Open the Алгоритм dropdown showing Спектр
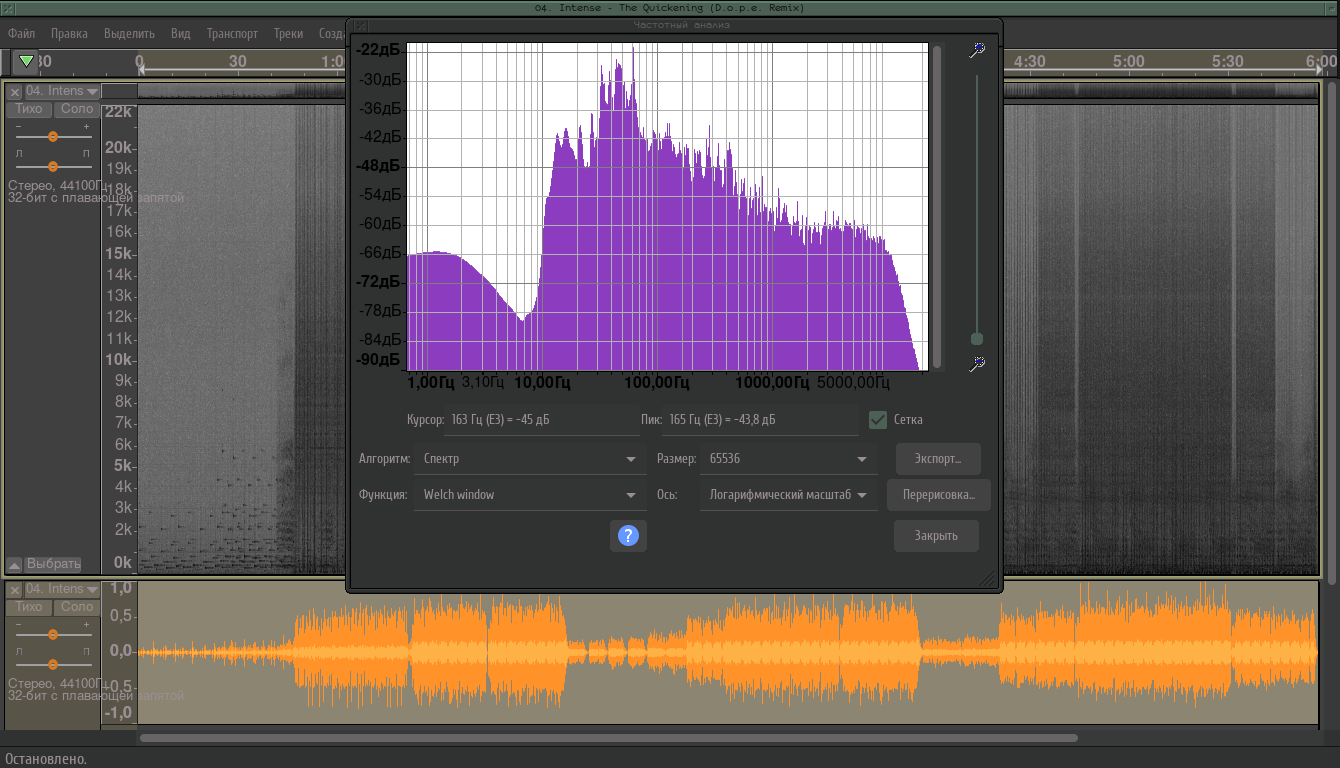This screenshot has height=768, width=1340. click(529, 459)
